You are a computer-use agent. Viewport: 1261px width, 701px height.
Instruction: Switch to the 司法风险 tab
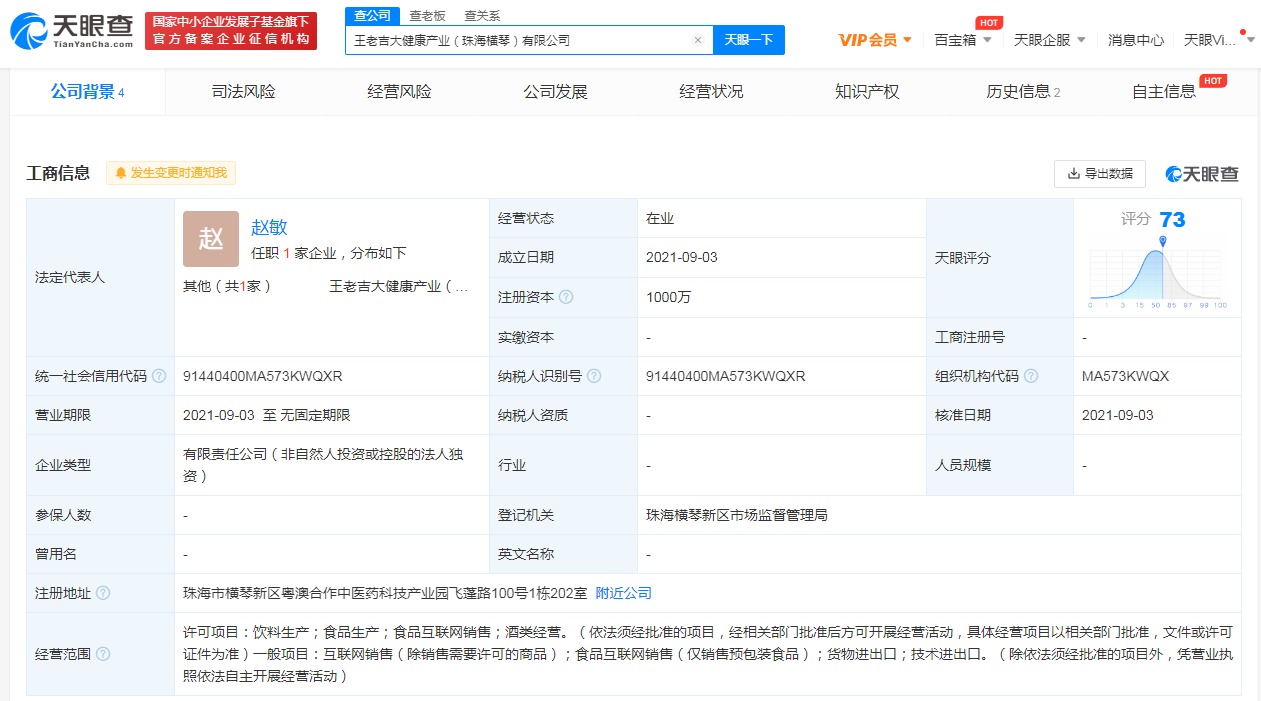tap(244, 91)
